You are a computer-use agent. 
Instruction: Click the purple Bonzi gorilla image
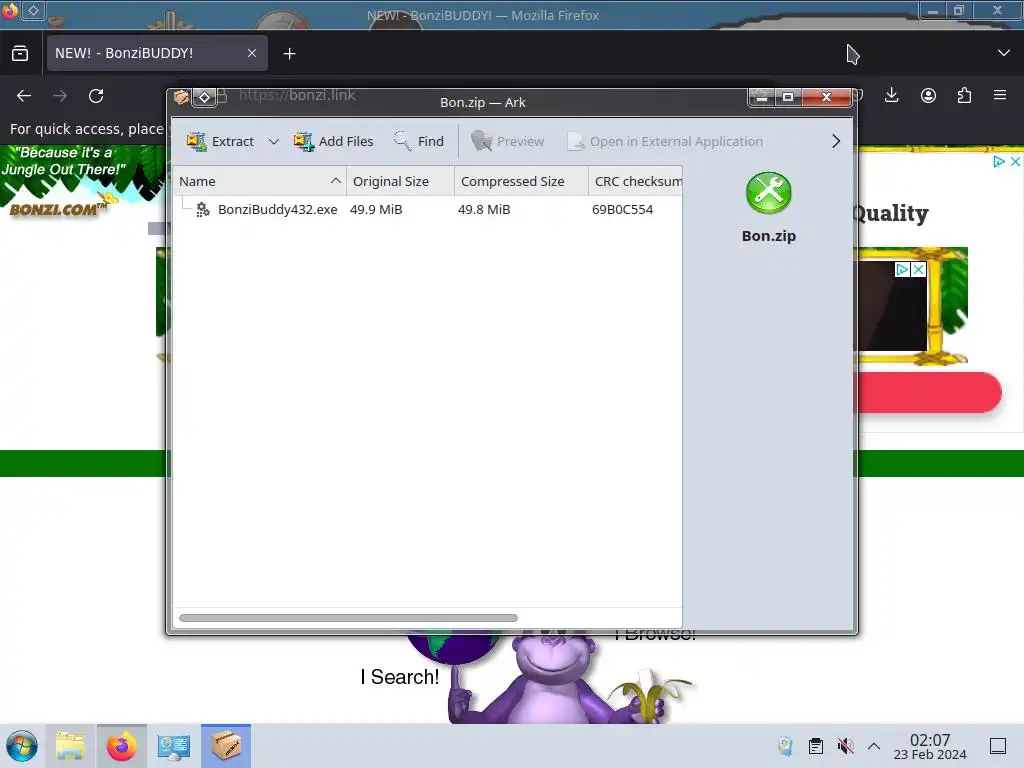[x=552, y=679]
